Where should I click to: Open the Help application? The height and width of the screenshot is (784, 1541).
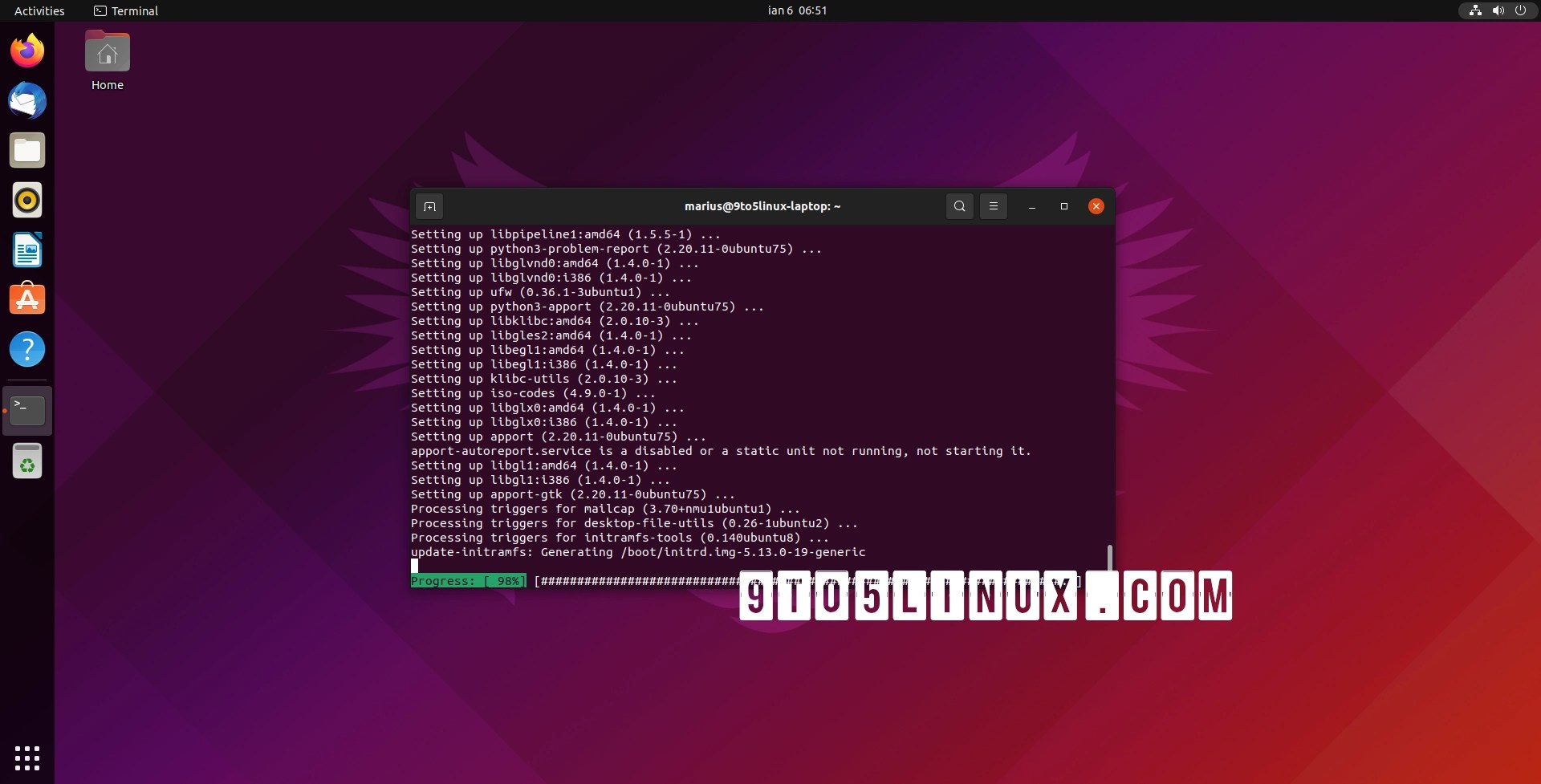(x=27, y=349)
